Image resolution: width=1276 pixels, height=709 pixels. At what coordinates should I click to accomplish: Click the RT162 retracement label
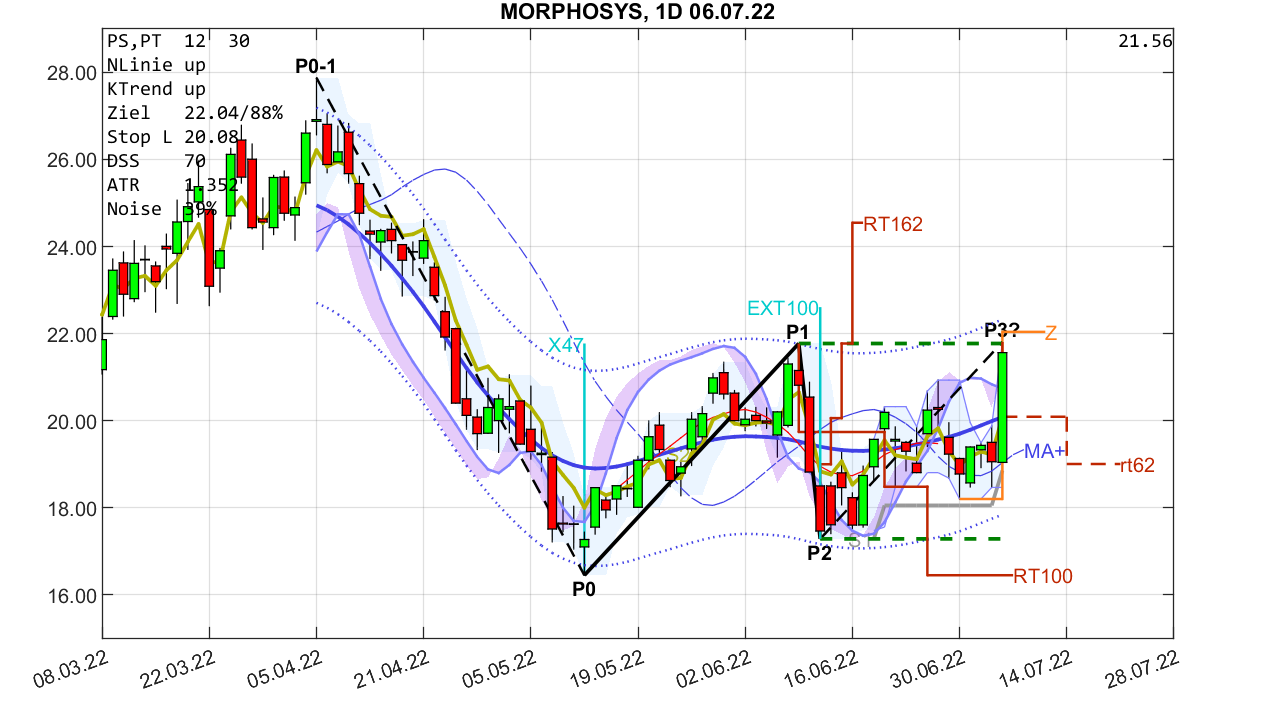pos(893,224)
